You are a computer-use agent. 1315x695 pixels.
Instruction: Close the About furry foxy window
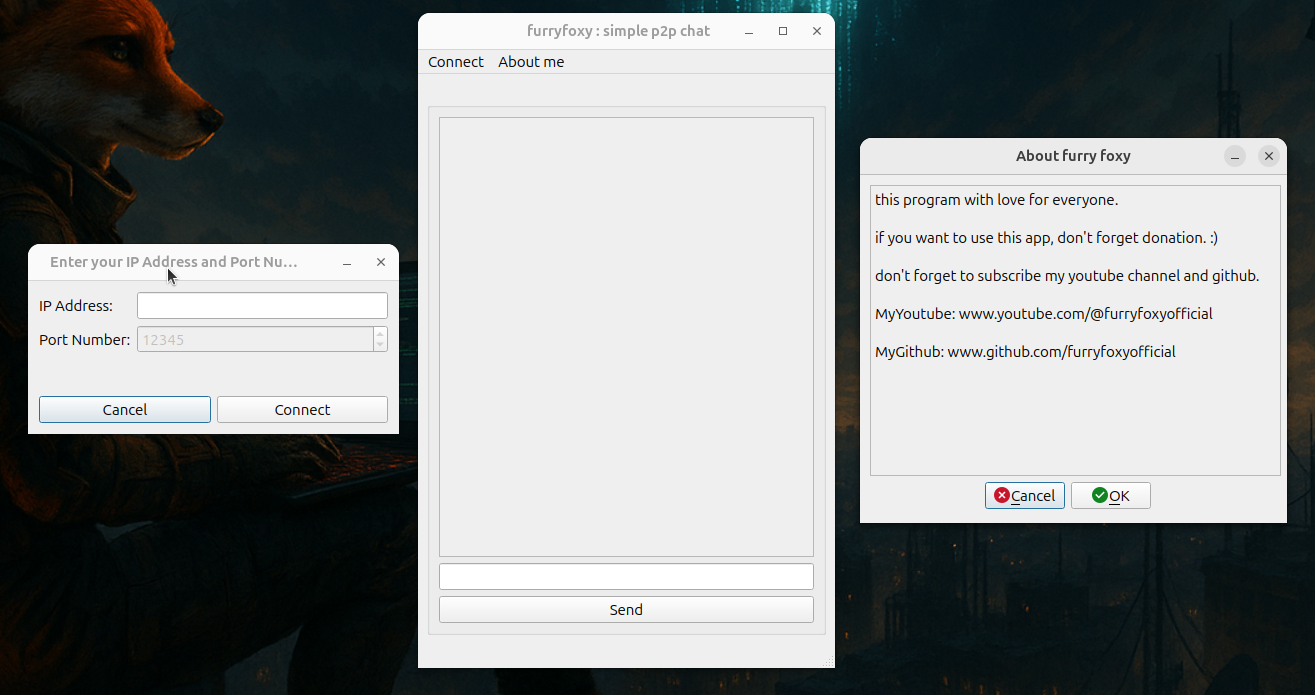point(1268,156)
